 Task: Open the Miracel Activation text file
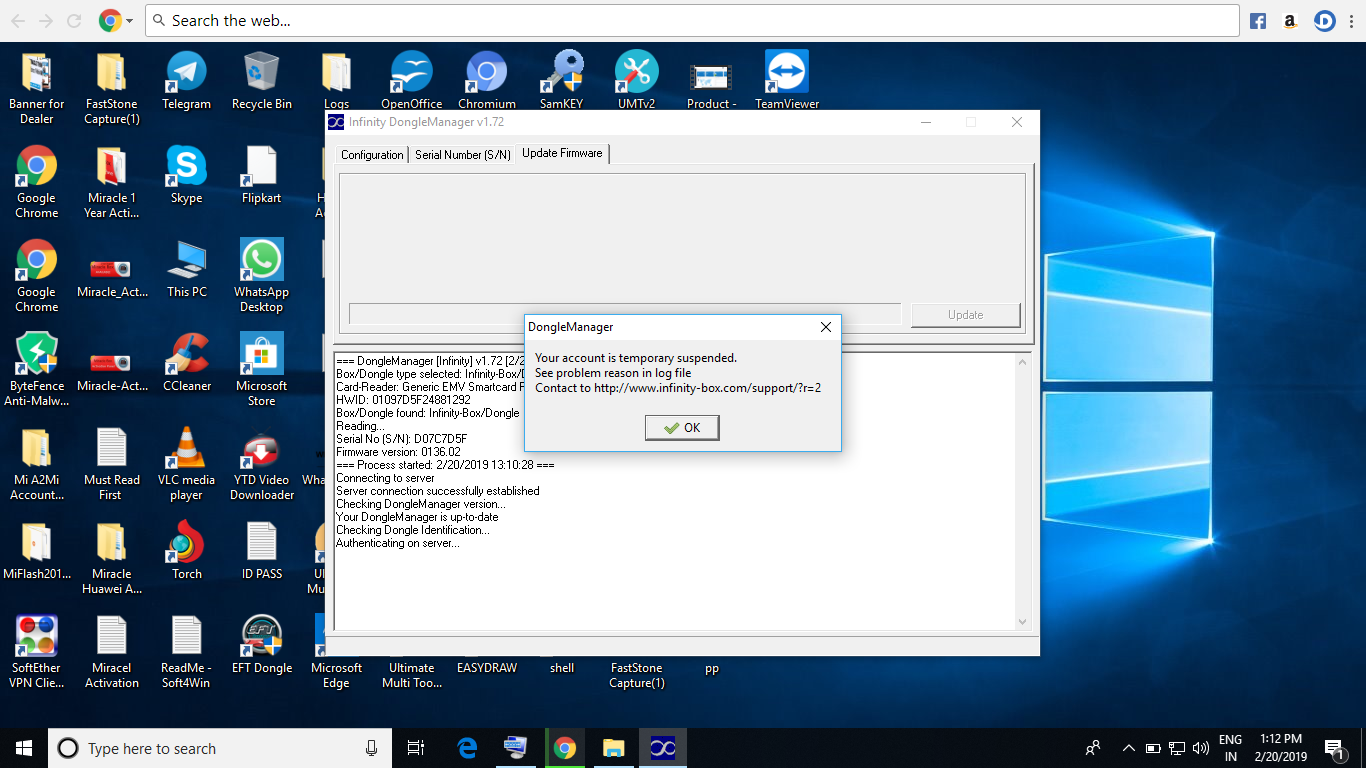[x=111, y=651]
